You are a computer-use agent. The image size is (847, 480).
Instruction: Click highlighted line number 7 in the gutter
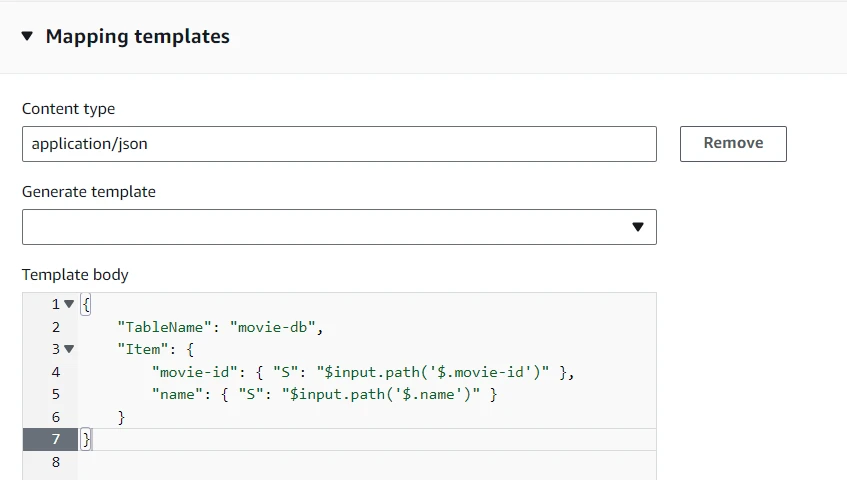[x=56, y=439]
